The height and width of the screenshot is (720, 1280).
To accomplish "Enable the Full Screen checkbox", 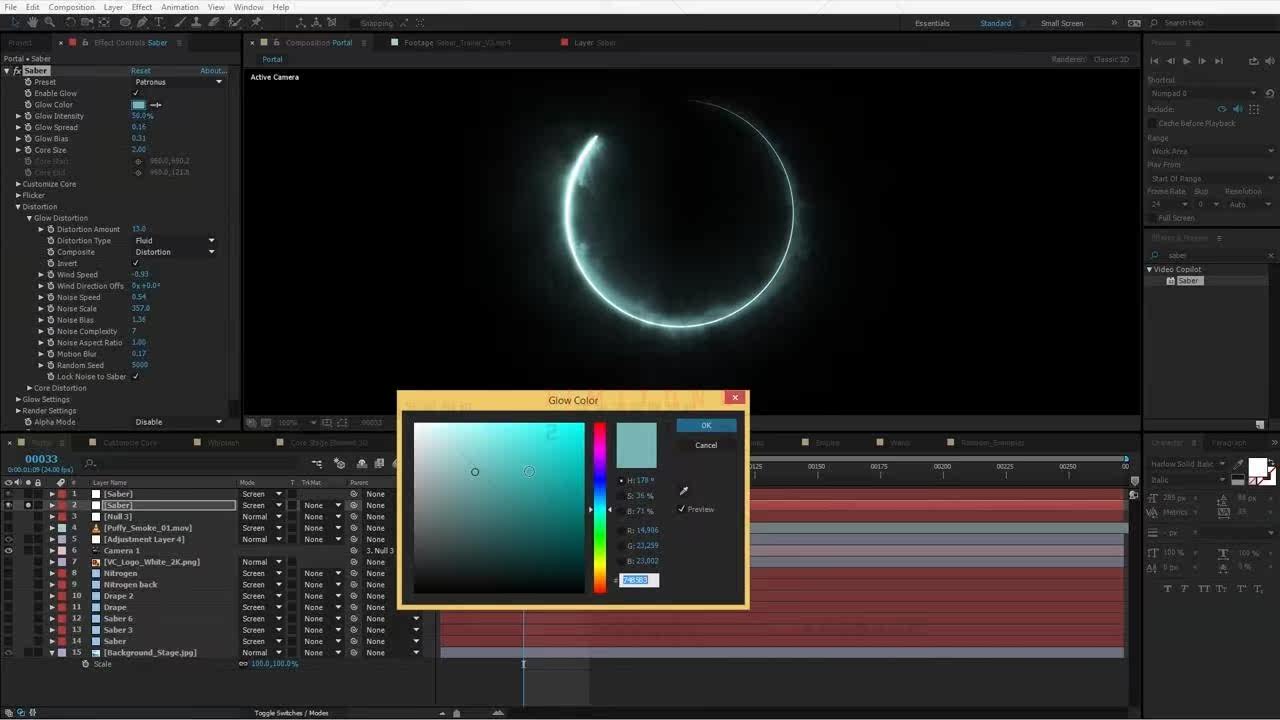I will (x=1152, y=218).
